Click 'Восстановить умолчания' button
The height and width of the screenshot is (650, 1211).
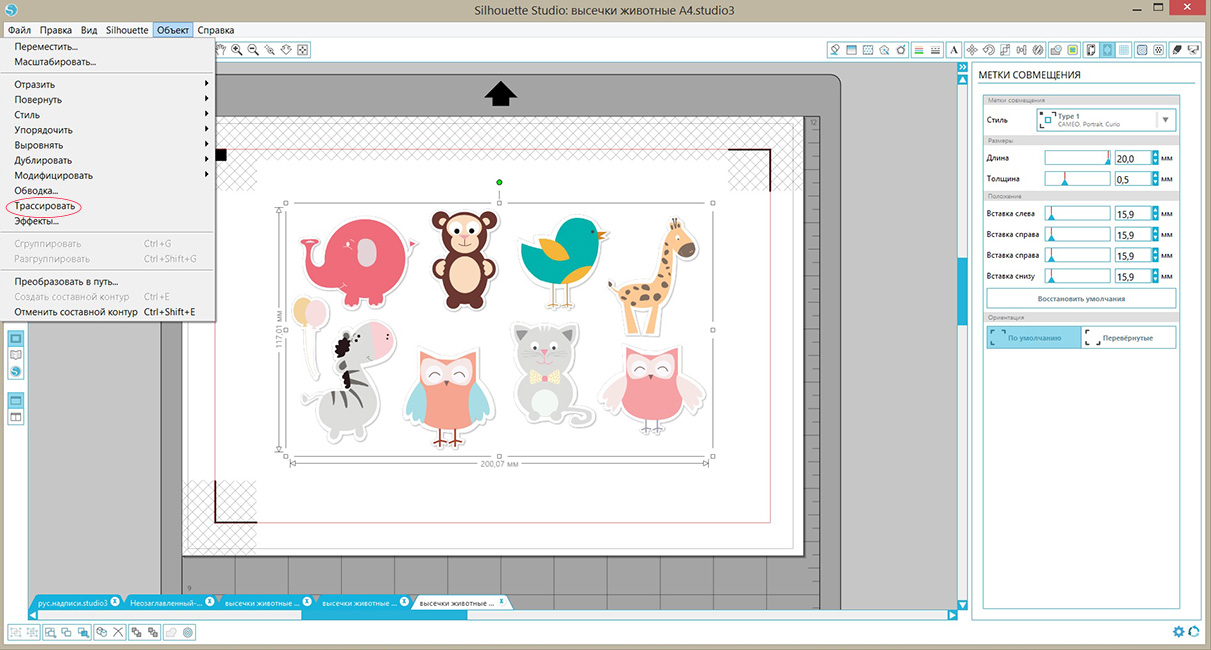[1081, 298]
